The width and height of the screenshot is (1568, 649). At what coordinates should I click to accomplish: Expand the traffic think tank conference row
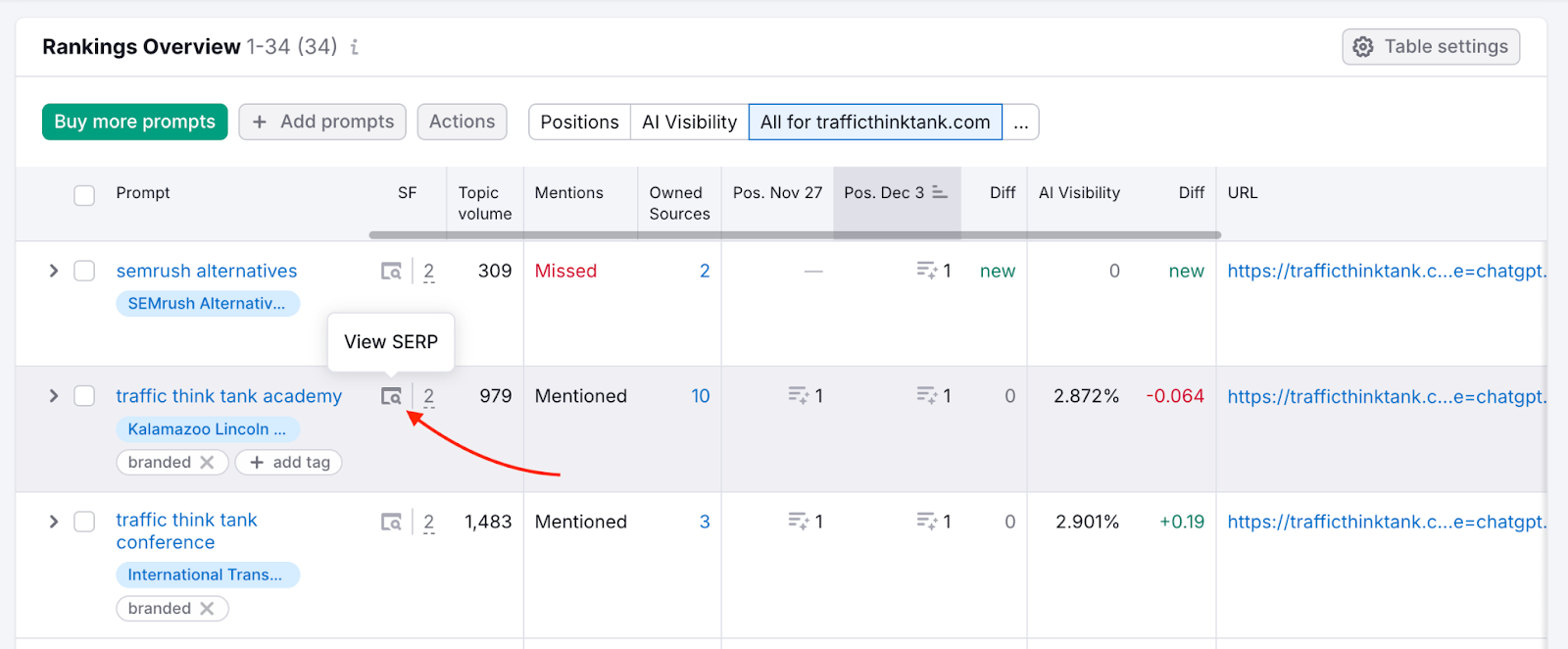[x=54, y=522]
